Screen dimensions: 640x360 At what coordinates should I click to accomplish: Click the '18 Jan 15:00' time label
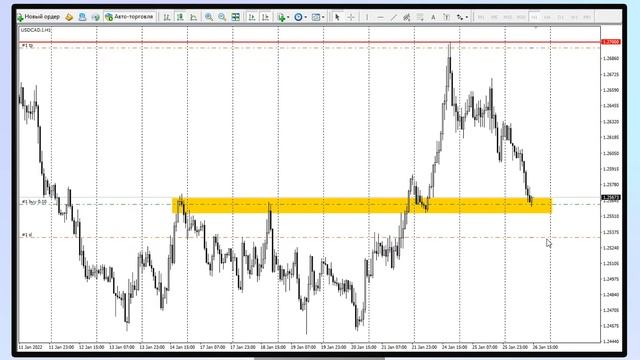(273, 347)
